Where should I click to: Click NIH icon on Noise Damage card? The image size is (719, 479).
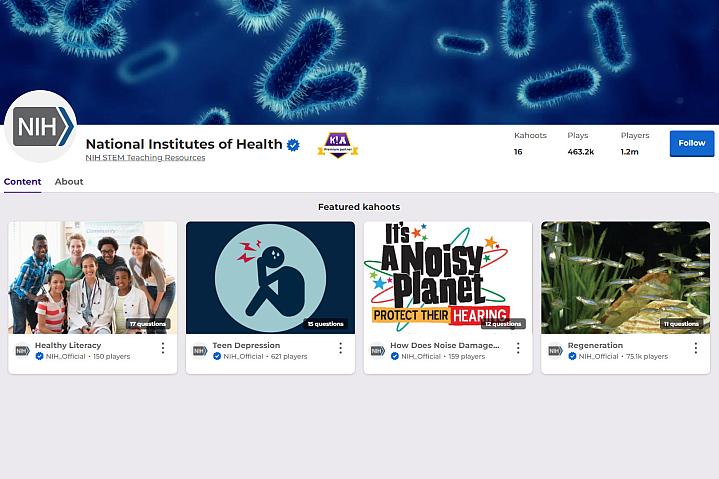[x=377, y=350]
